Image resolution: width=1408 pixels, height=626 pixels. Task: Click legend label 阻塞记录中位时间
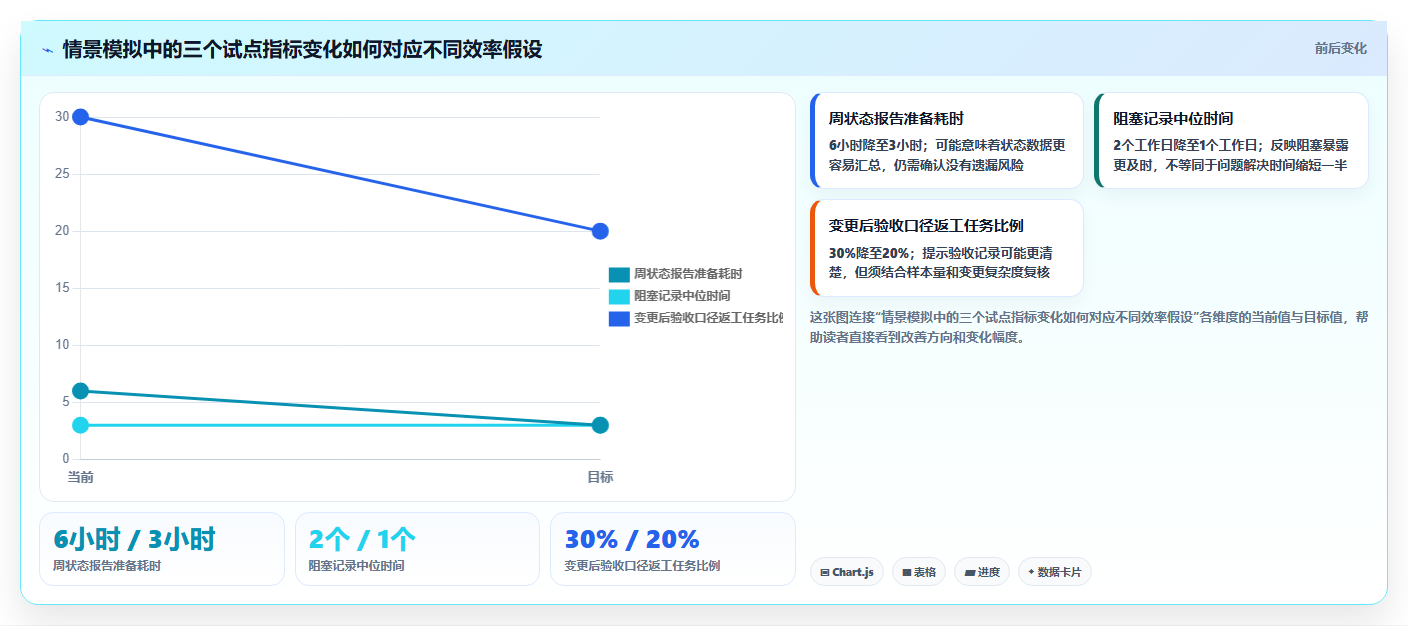682,296
